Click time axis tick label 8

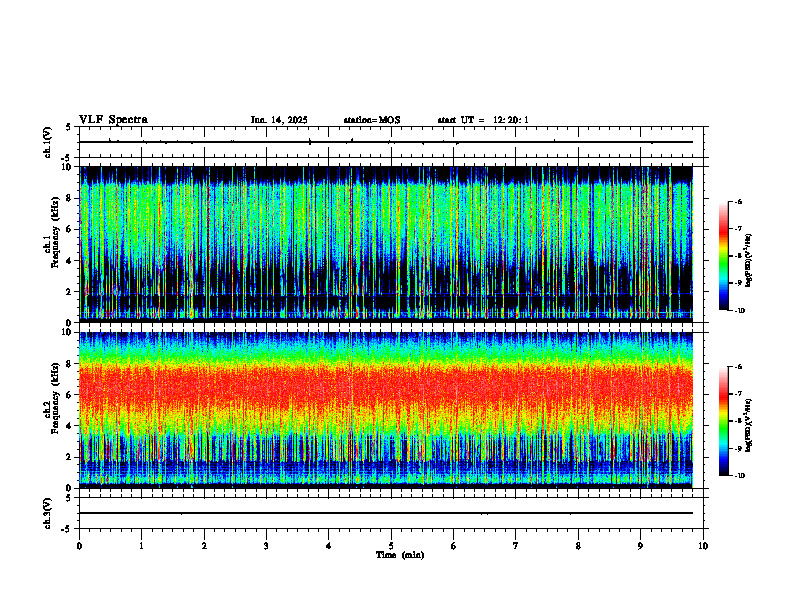[x=578, y=546]
